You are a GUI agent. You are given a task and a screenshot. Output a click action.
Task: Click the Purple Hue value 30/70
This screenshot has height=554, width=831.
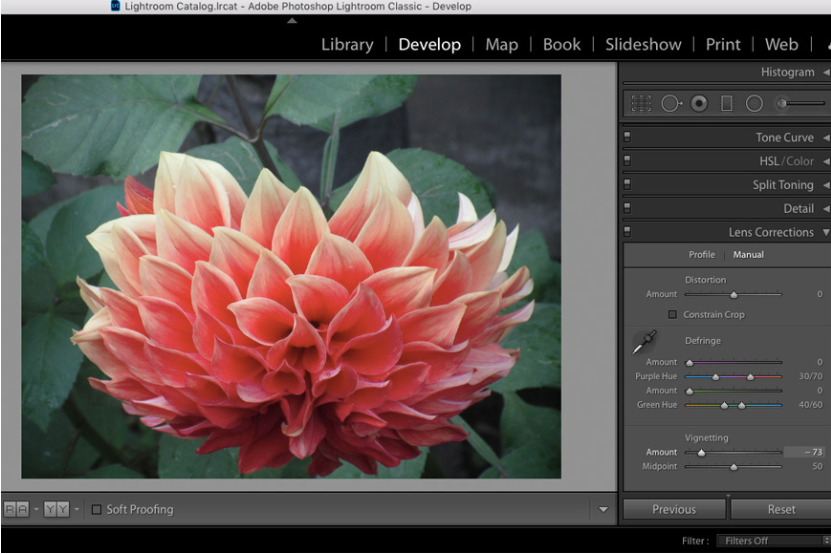[810, 376]
